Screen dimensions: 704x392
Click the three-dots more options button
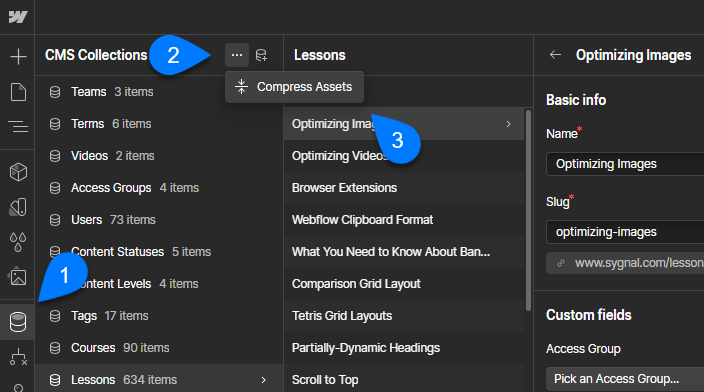[x=237, y=55]
